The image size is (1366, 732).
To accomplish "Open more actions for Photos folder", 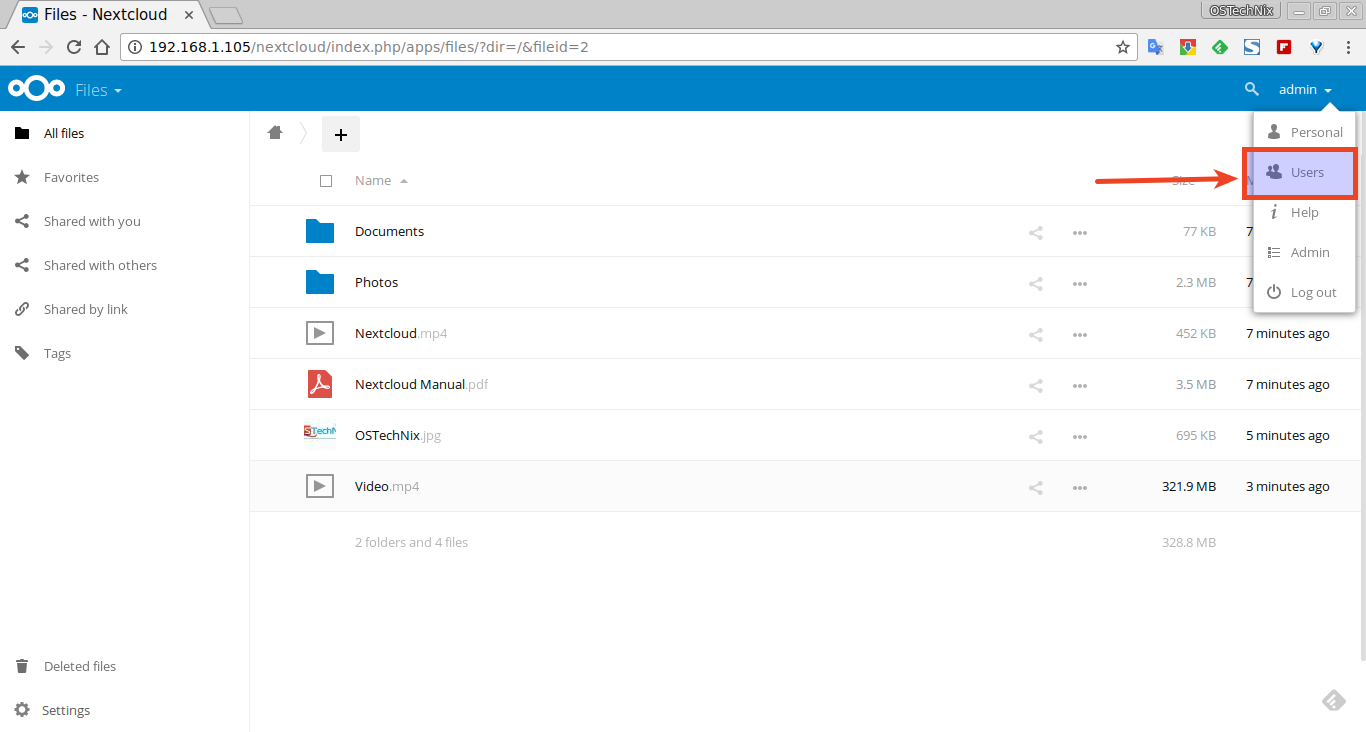I will (1079, 283).
